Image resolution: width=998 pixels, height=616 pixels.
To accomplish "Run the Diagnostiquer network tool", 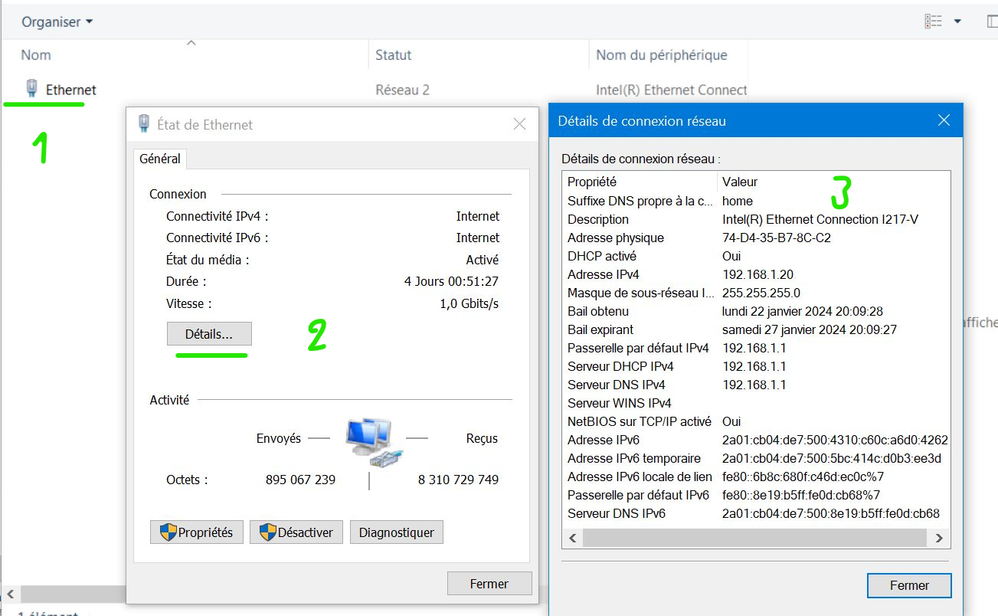I will pos(396,533).
